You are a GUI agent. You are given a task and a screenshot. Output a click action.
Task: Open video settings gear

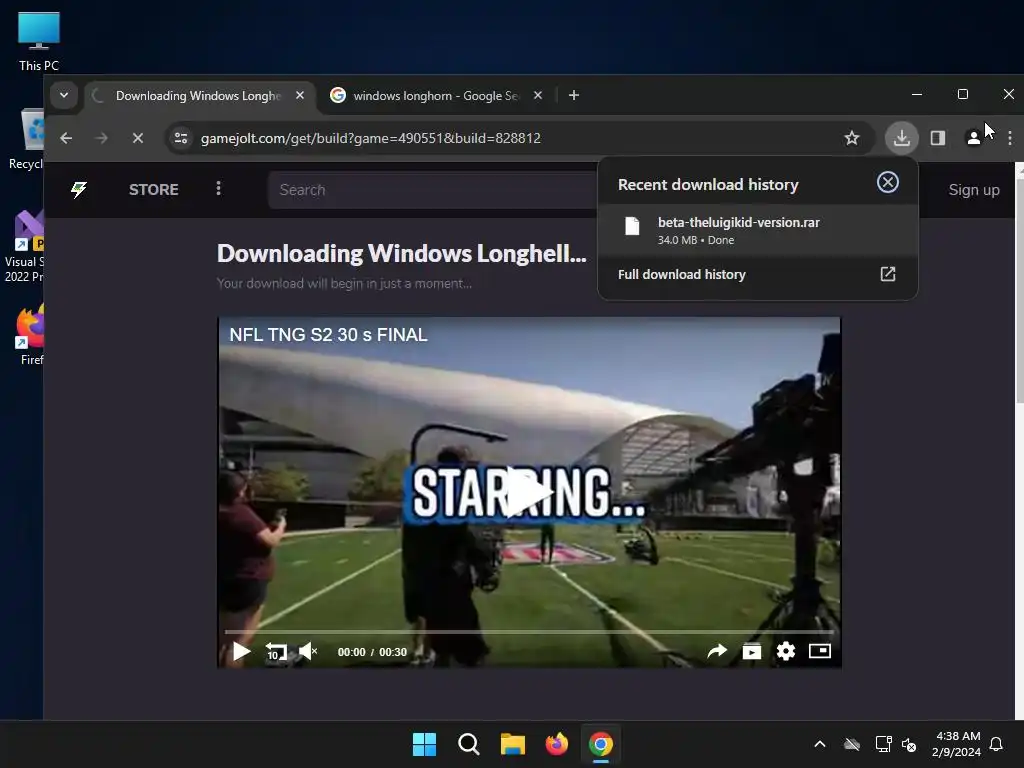coord(785,651)
